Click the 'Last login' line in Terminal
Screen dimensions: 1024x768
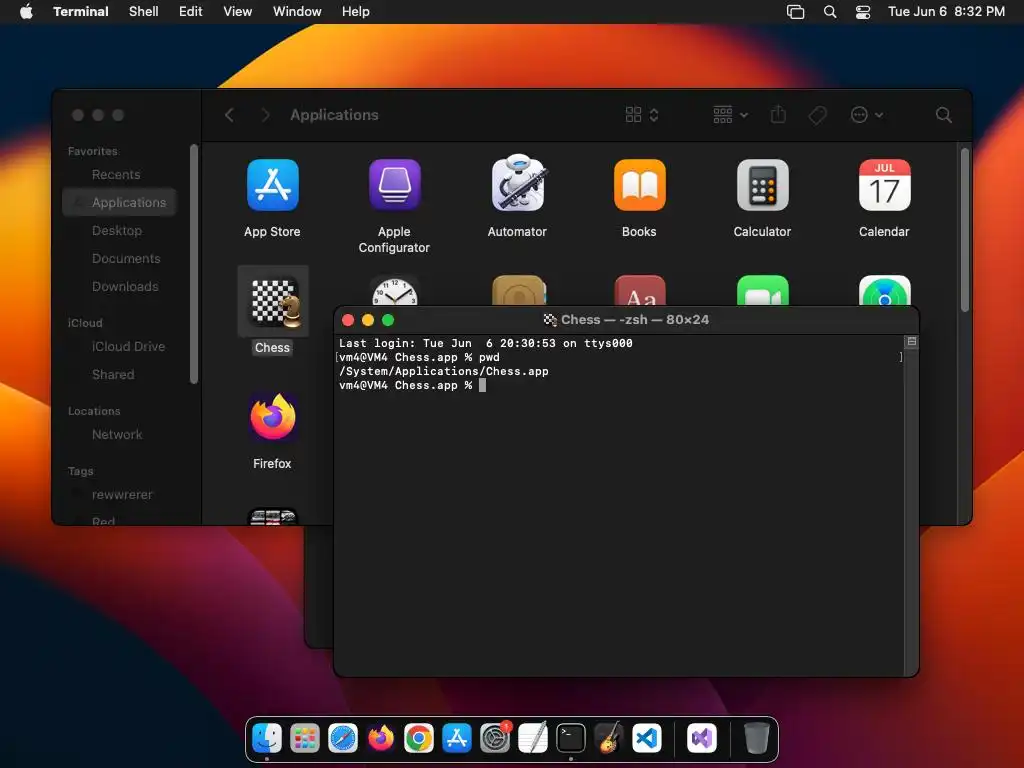click(x=485, y=343)
